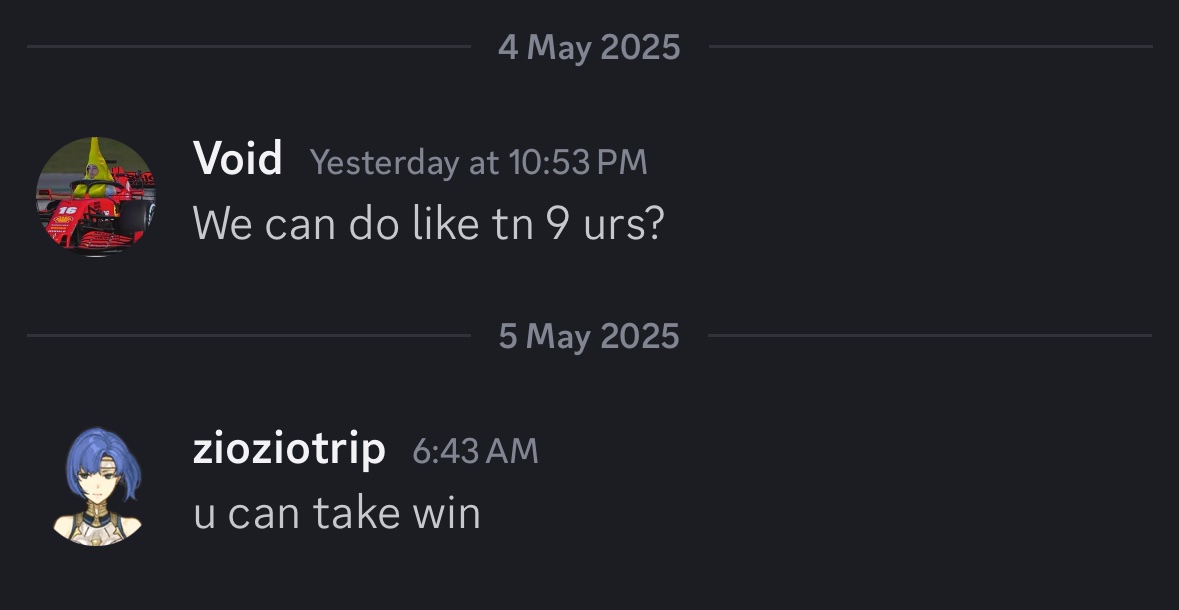Click the username zioziotrip
Screen dimensions: 1179x610
(x=289, y=449)
